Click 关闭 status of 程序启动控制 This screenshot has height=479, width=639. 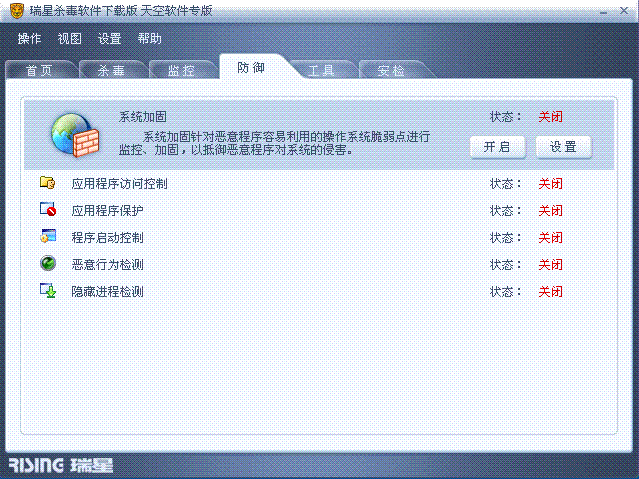click(x=551, y=238)
